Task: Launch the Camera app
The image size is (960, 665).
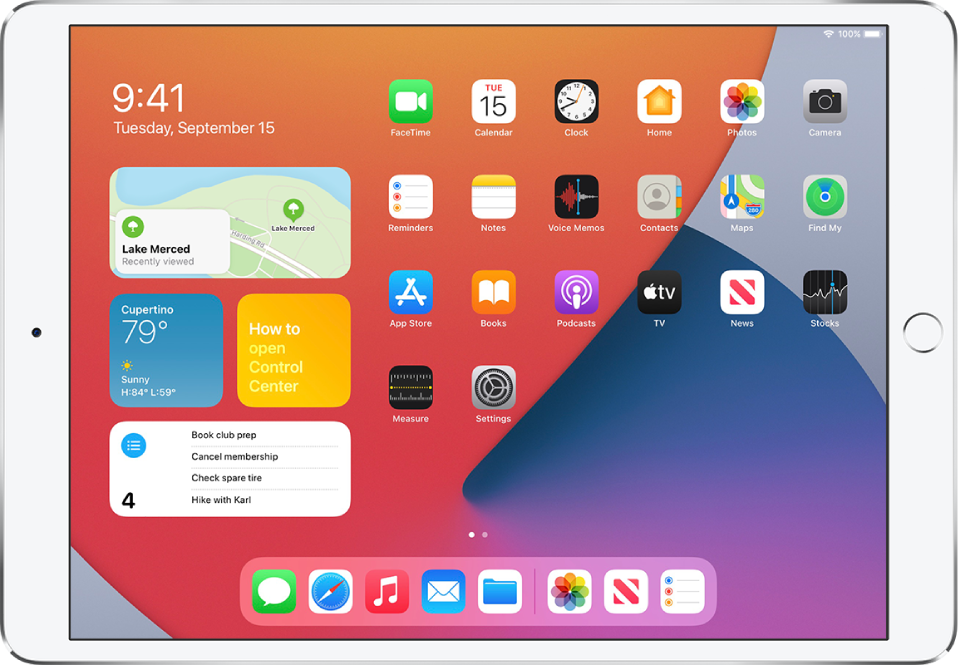Action: click(x=825, y=102)
